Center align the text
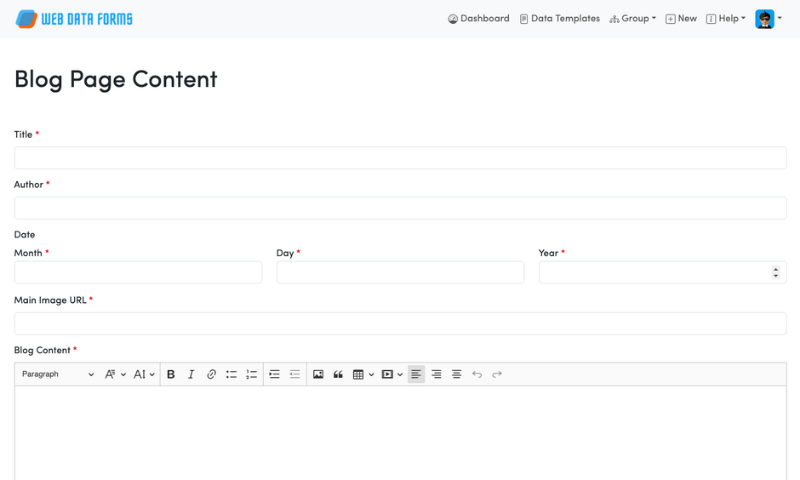The width and height of the screenshot is (800, 480). click(456, 374)
